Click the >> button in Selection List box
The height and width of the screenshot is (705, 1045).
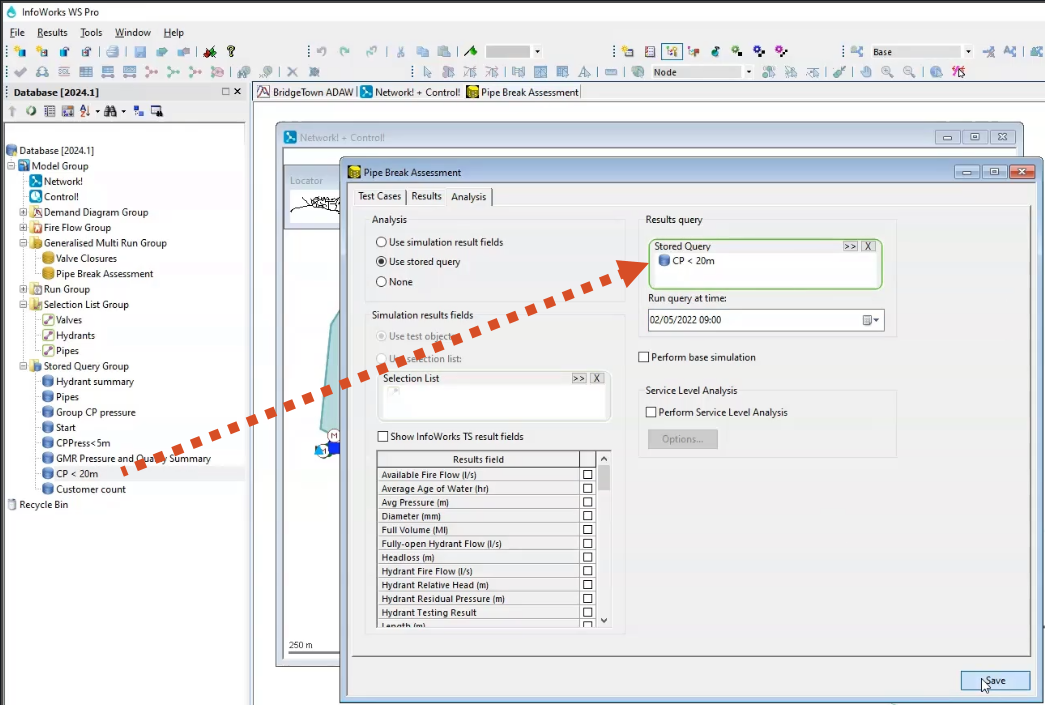click(578, 378)
